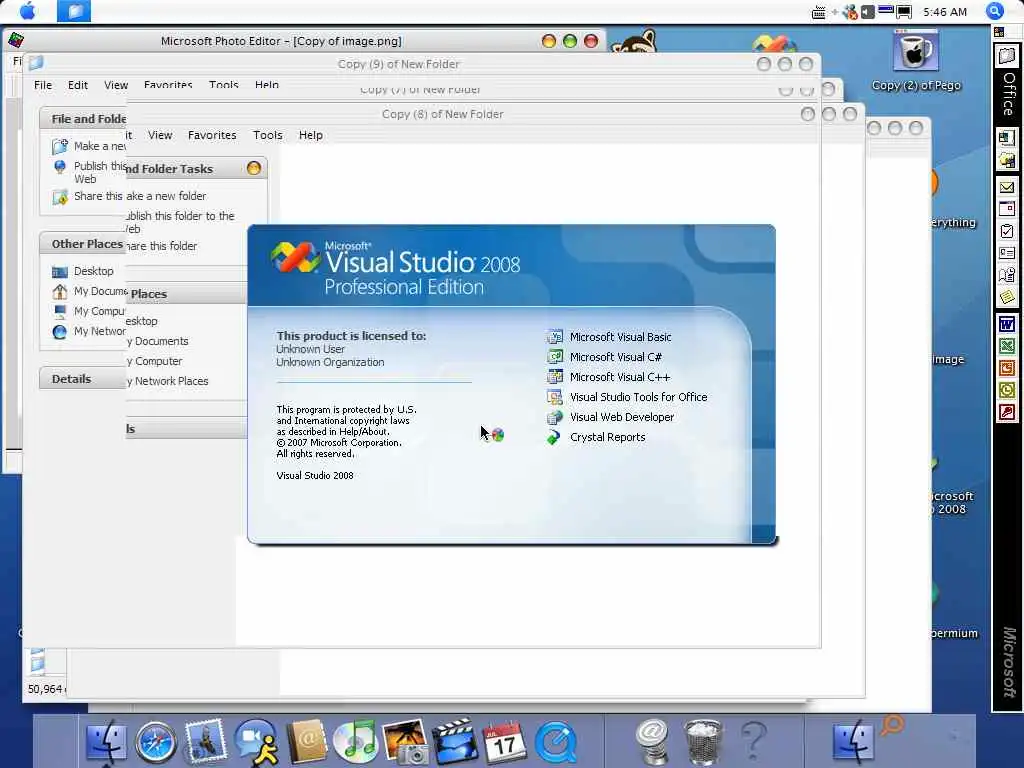Viewport: 1024px width, 768px height.
Task: Click Publish this folder in Copy (9) window
Action: 88,172
